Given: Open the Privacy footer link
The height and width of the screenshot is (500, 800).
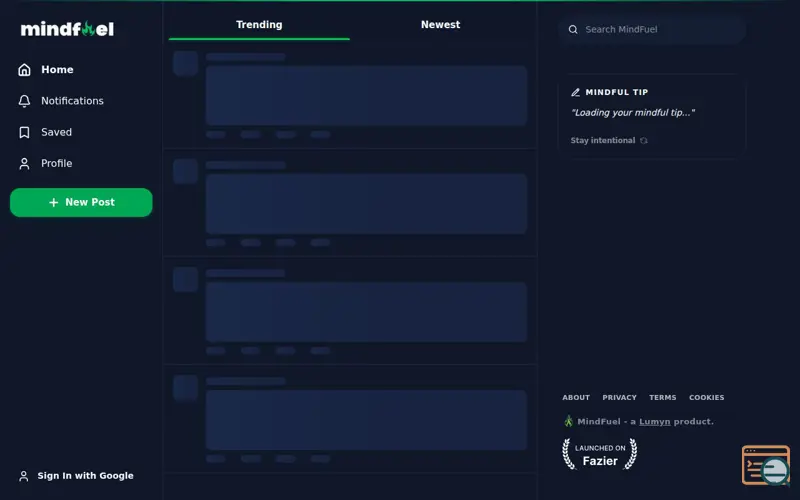Looking at the screenshot, I should (x=619, y=397).
